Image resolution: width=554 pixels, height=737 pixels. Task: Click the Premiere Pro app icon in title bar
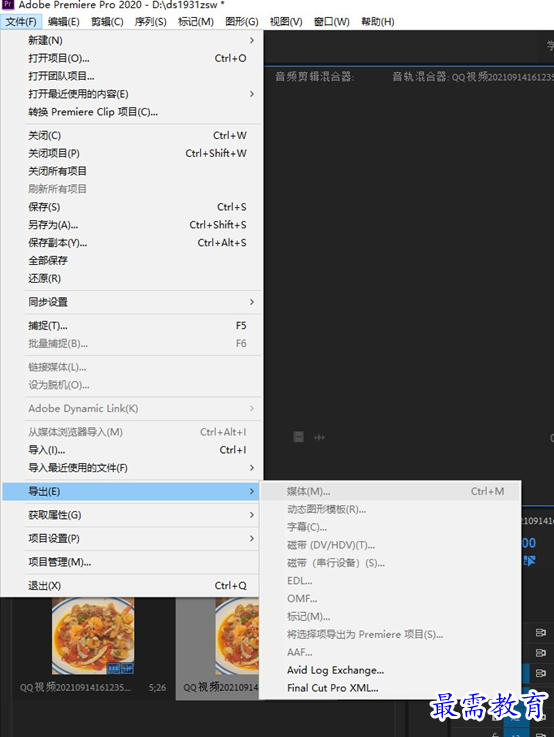[8, 5]
